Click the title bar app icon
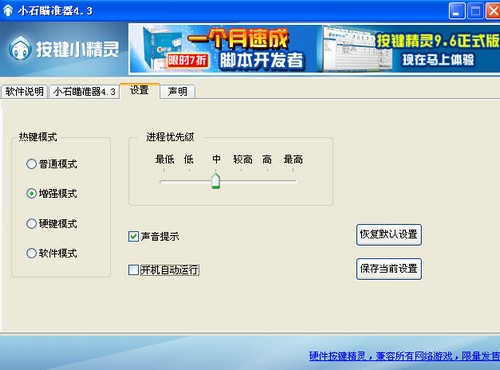 8,11
